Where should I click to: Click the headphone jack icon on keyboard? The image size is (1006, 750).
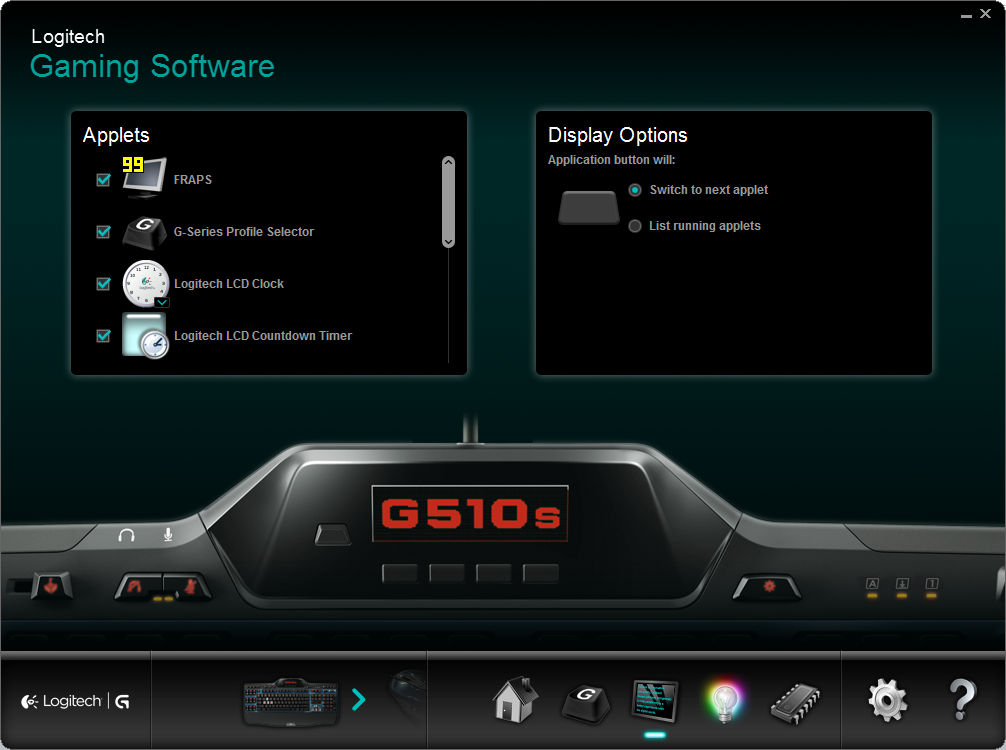126,535
